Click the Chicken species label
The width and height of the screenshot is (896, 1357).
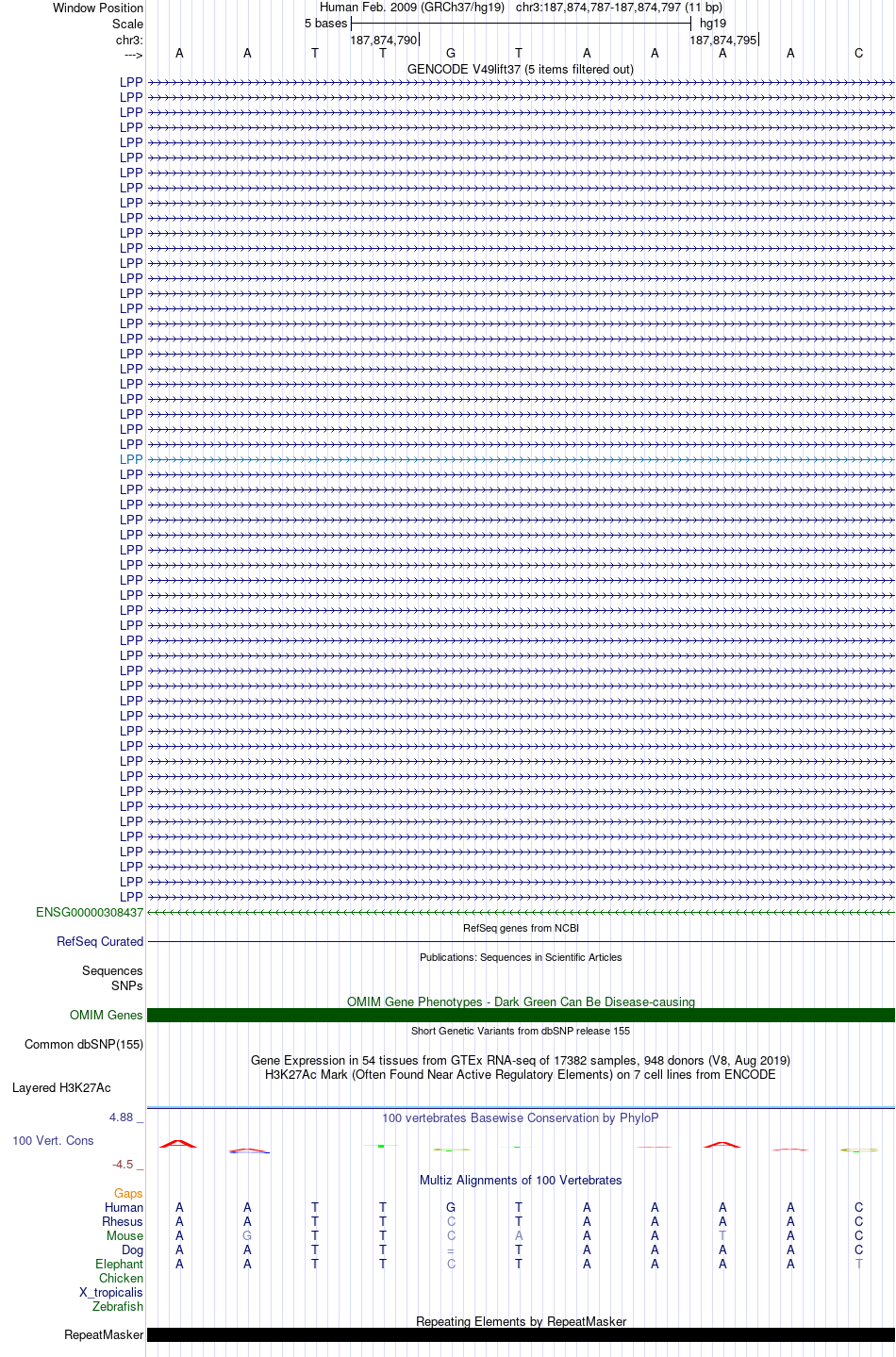(122, 1278)
